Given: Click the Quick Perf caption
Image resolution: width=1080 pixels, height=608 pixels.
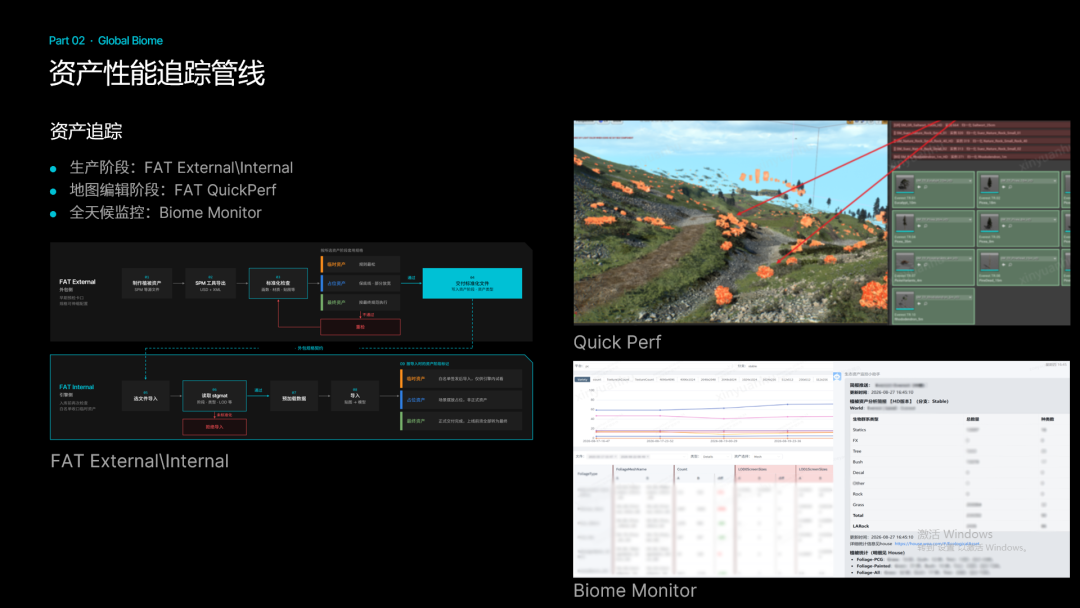Looking at the screenshot, I should click(617, 342).
